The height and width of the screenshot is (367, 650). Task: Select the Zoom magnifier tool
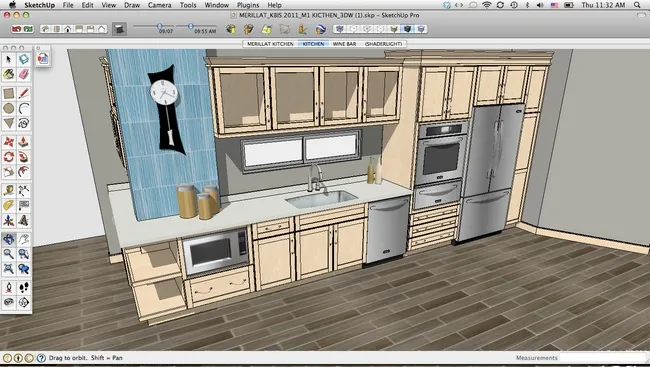pos(9,254)
